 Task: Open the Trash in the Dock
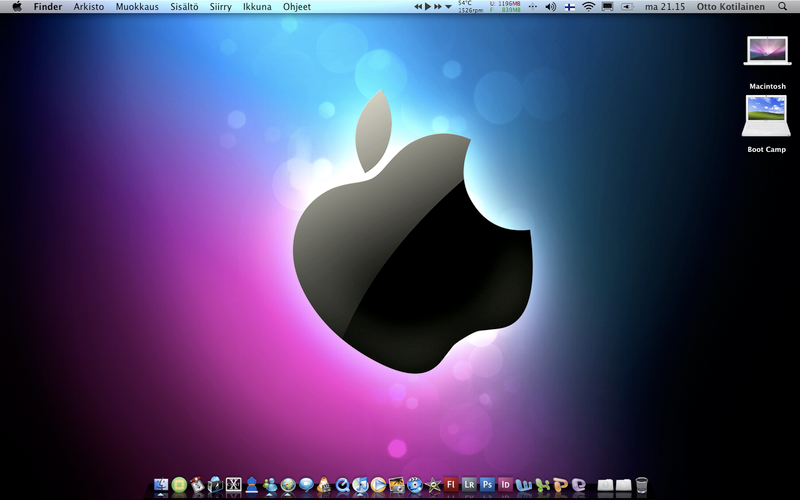tap(642, 485)
